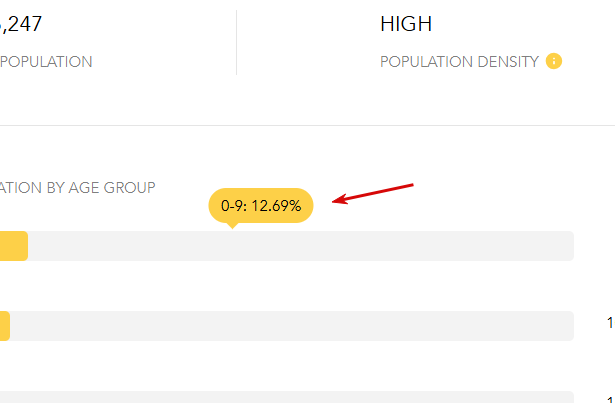
Task: Click yellow filled part of second age bar
Action: point(5,325)
